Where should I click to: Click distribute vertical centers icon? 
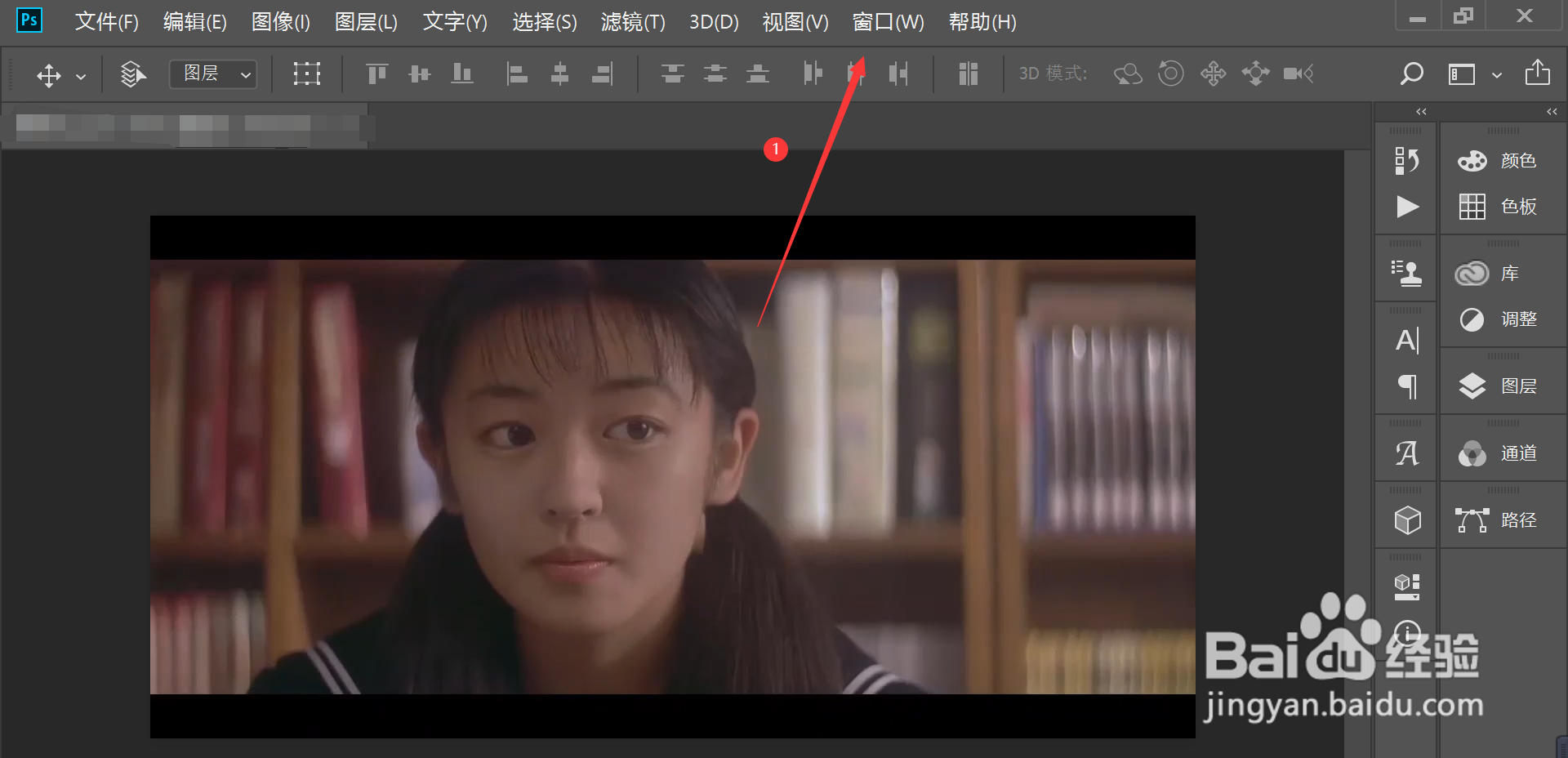tap(715, 74)
